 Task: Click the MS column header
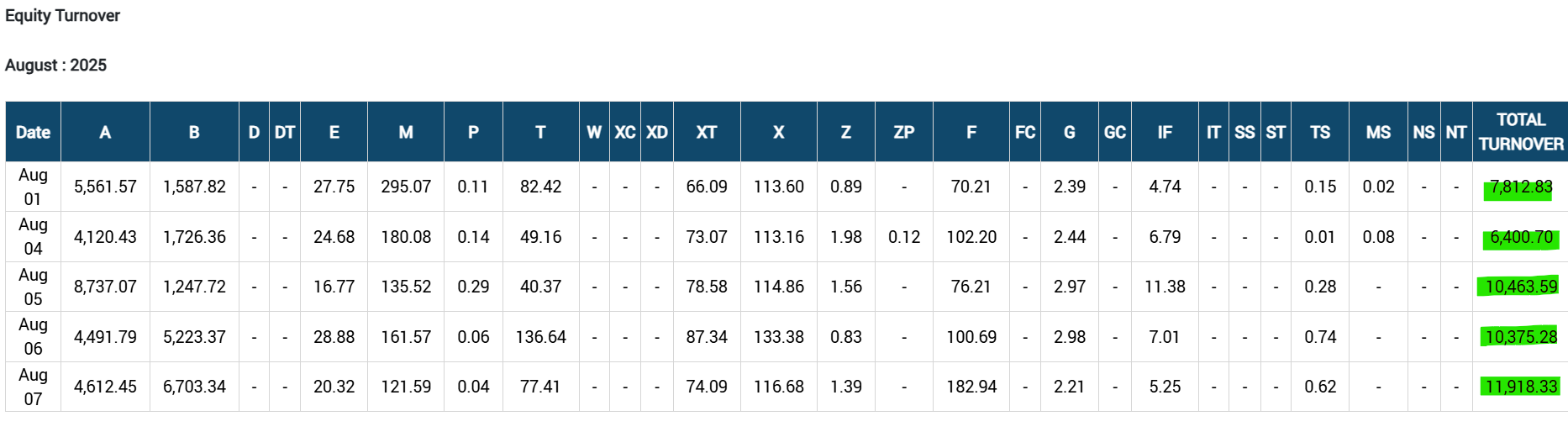(1377, 132)
